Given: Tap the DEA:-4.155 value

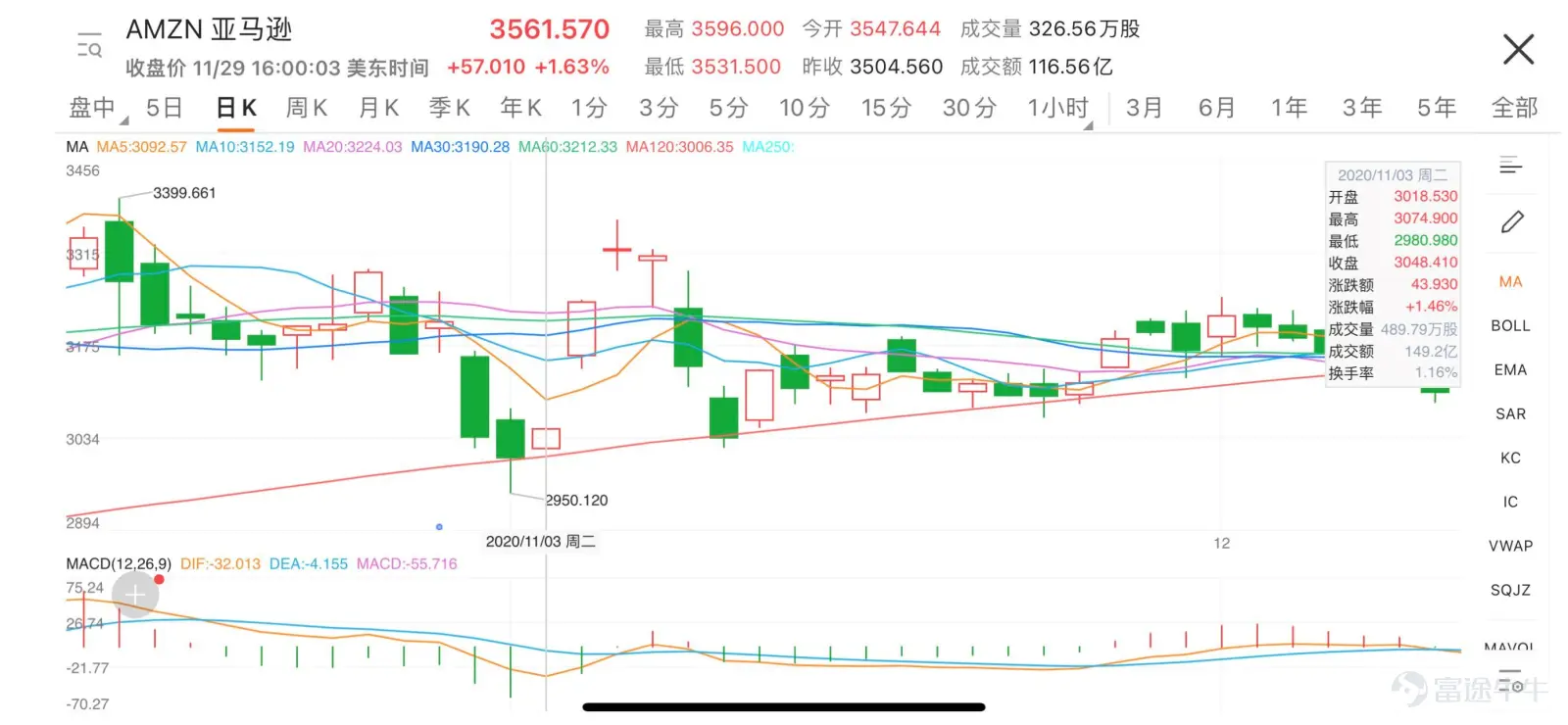Looking at the screenshot, I should 309,564.
